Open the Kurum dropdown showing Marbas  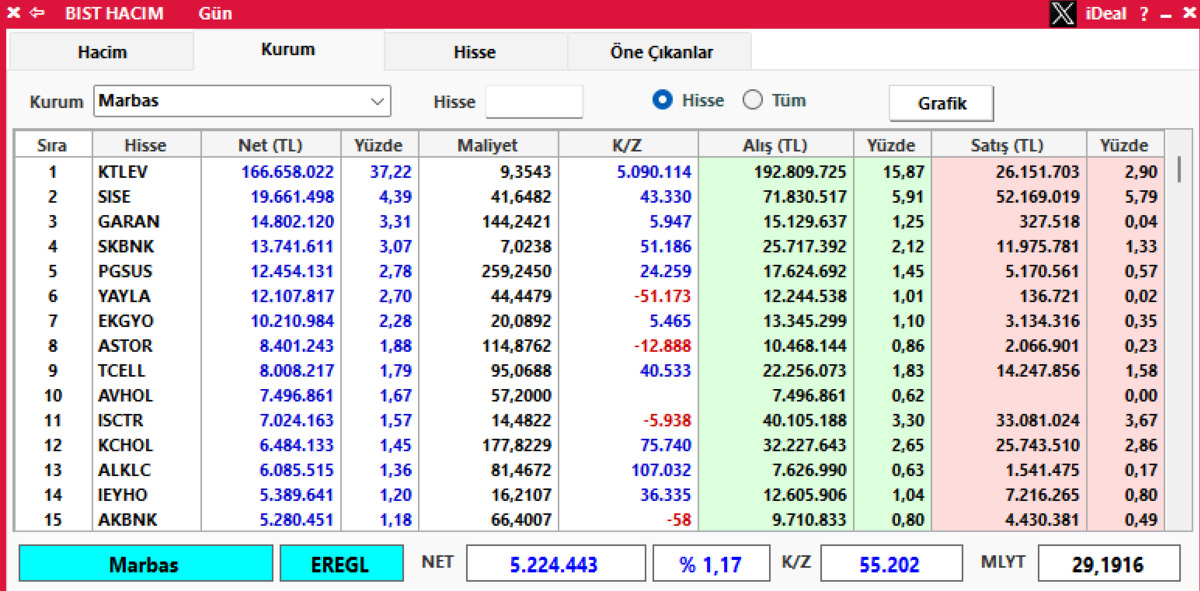click(242, 101)
